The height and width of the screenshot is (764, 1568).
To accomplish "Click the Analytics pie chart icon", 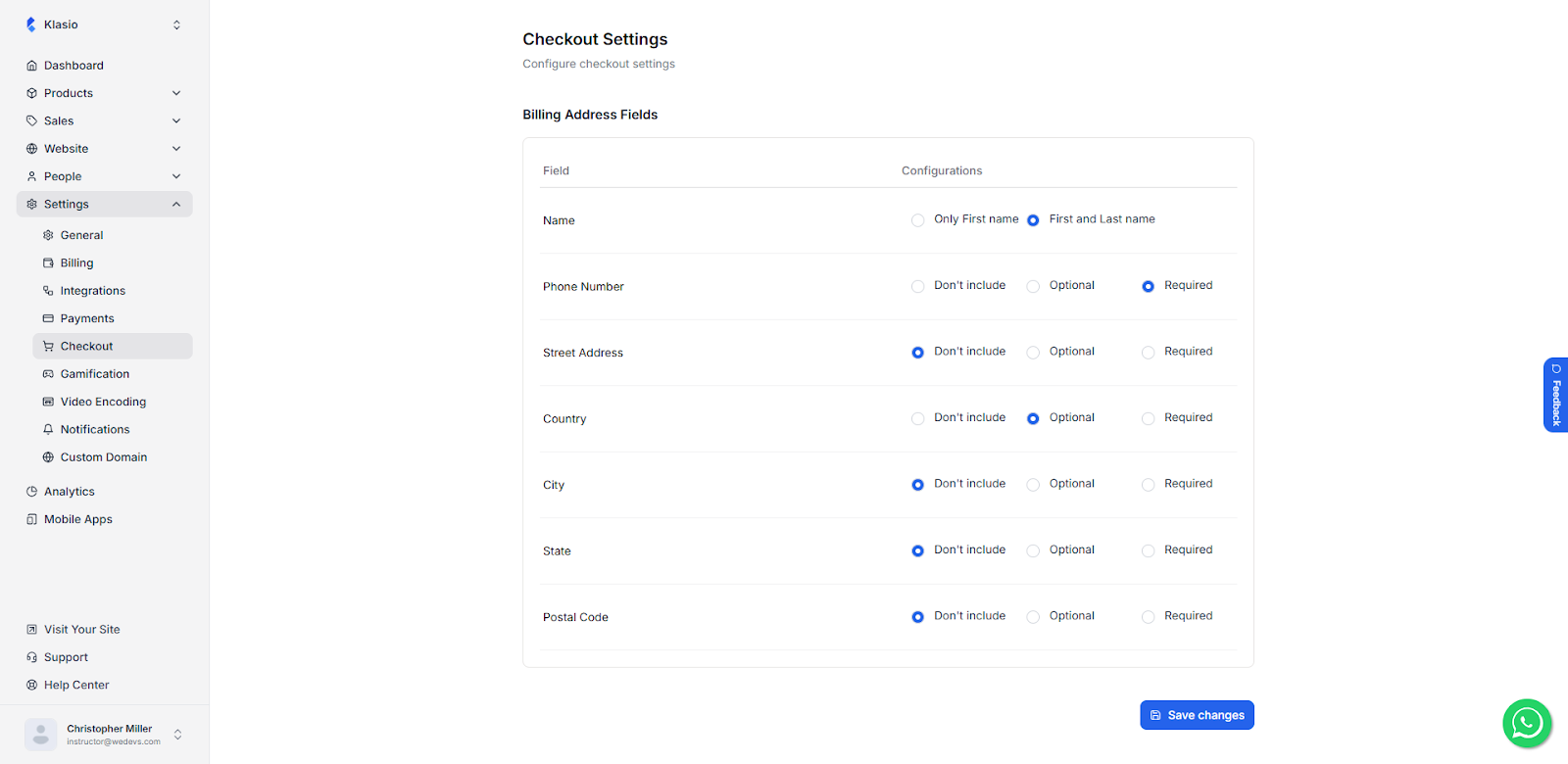I will point(31,492).
